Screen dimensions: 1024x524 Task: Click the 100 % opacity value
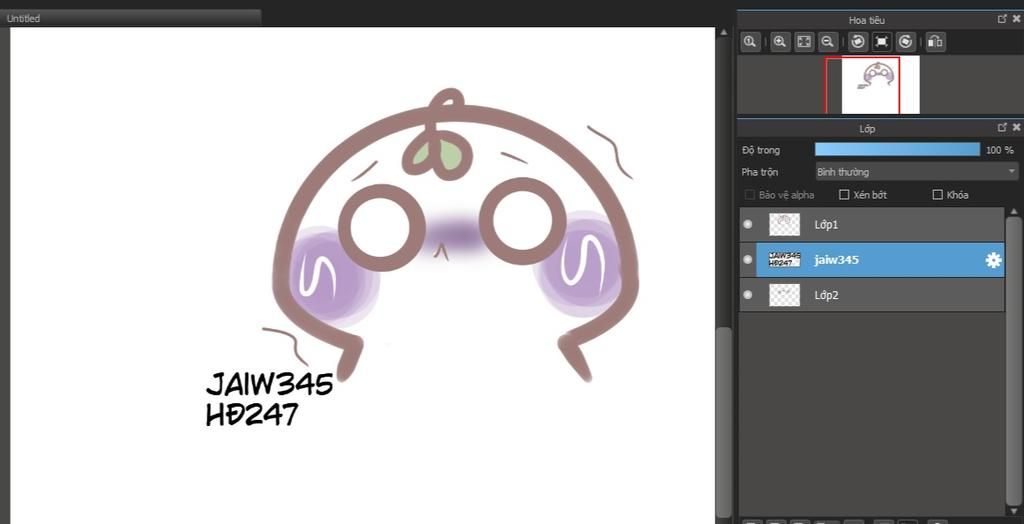point(999,150)
